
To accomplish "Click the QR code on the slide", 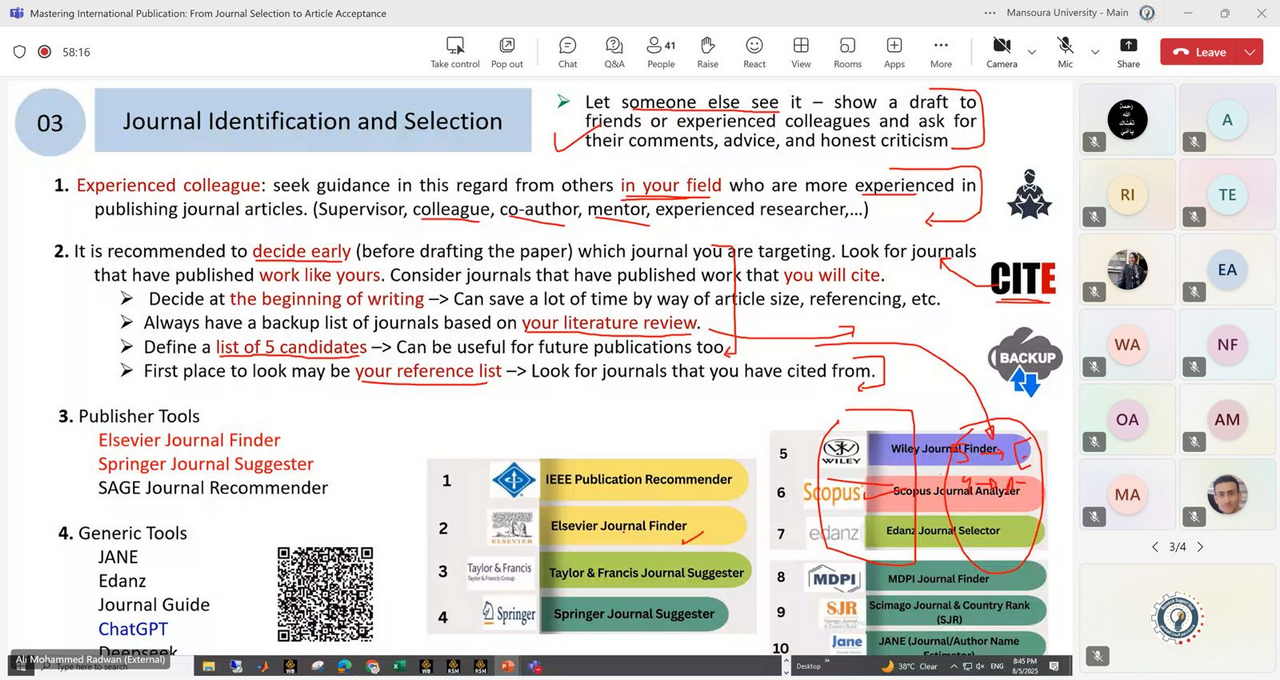I will coord(325,594).
